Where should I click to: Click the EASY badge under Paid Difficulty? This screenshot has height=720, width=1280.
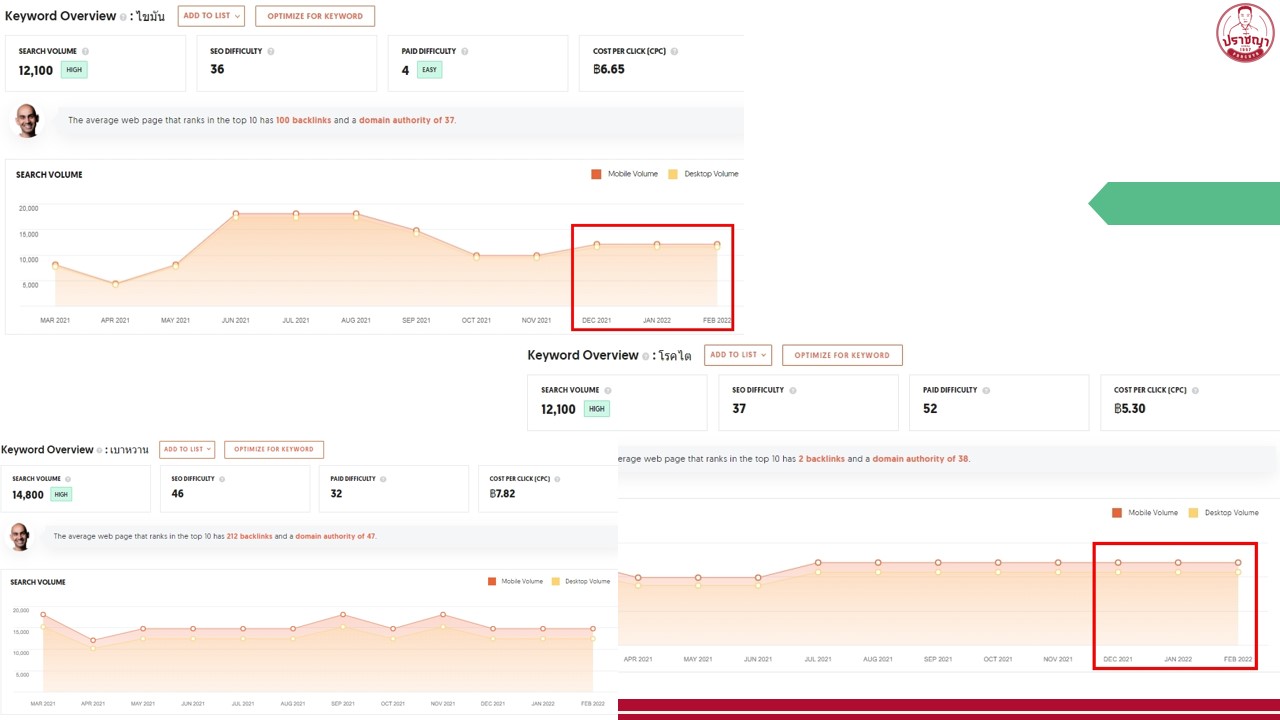(x=429, y=70)
